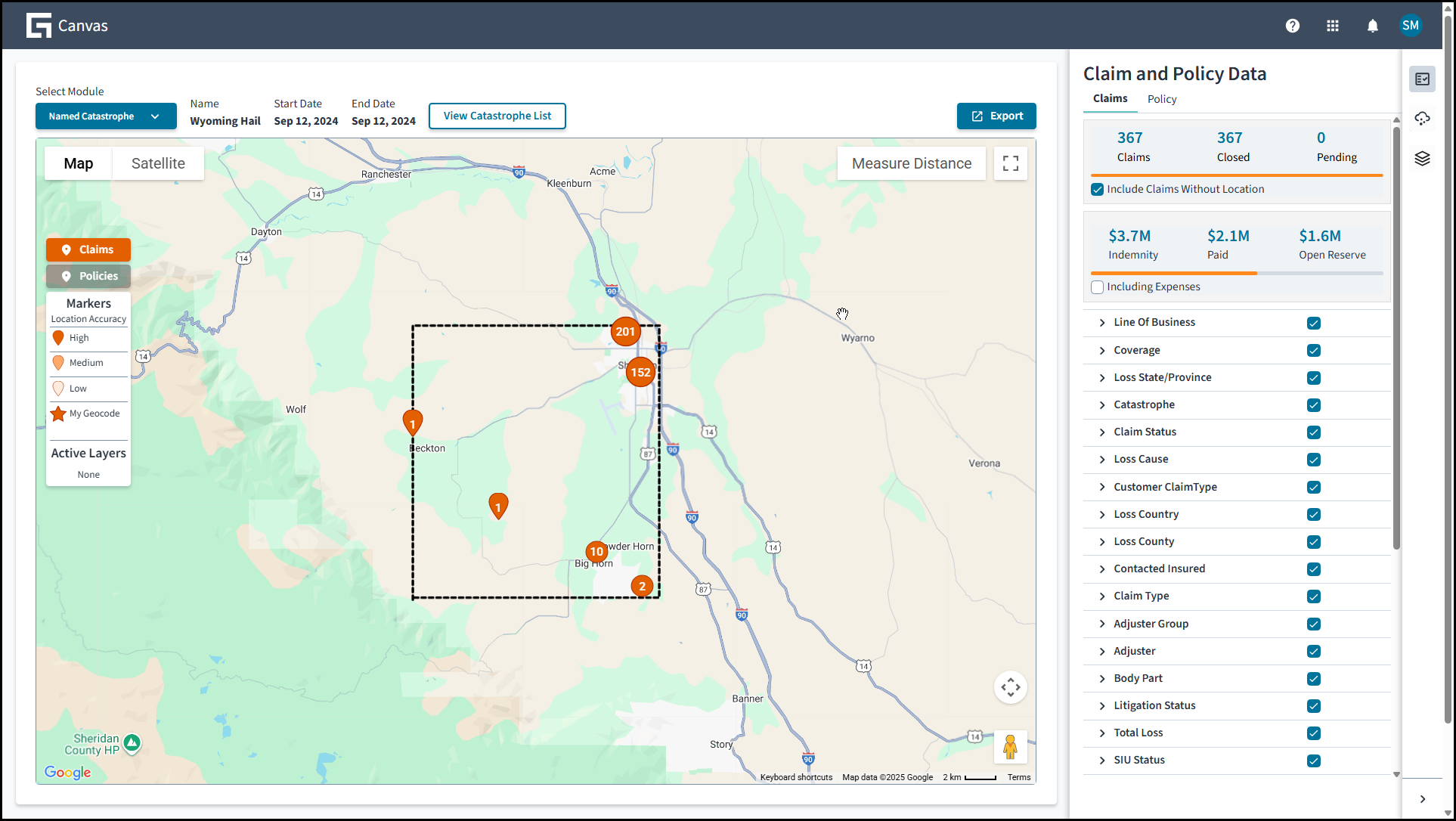The height and width of the screenshot is (821, 1456).
Task: Open the apps grid menu icon
Action: [x=1333, y=26]
